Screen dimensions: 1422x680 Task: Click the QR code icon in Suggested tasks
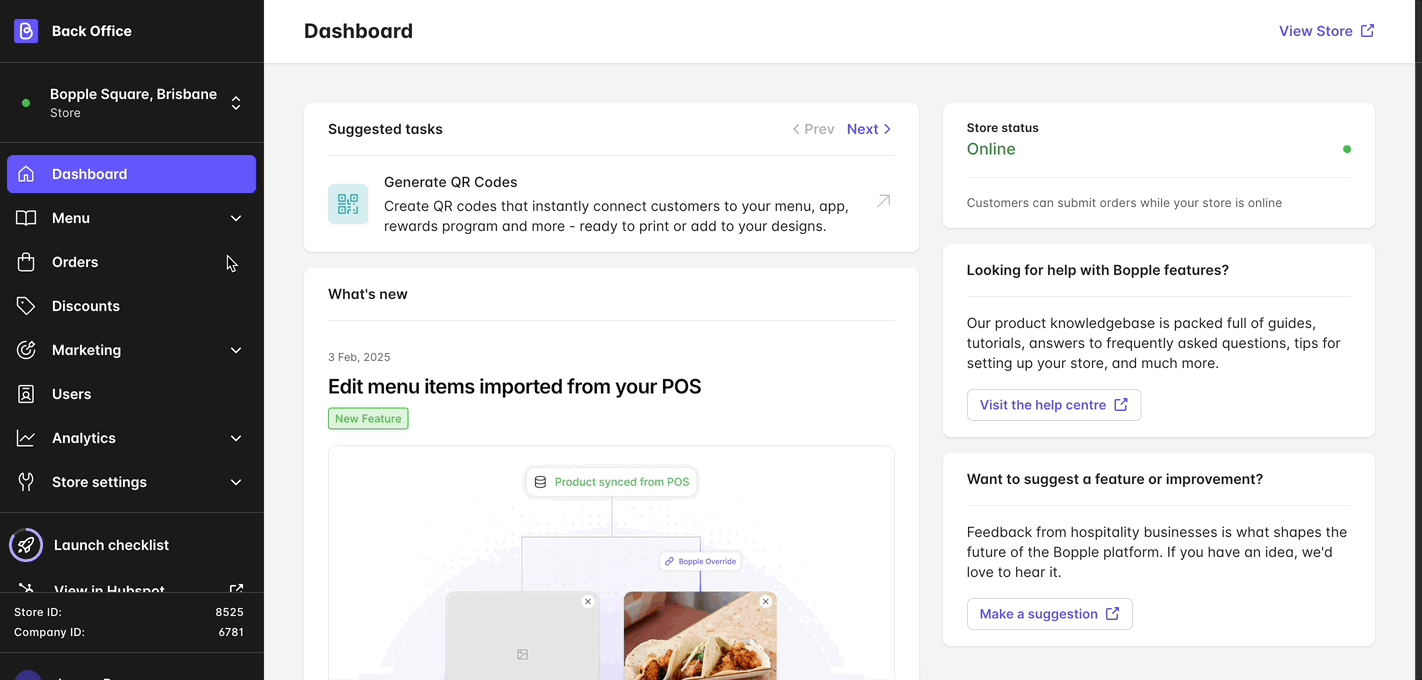tap(347, 203)
